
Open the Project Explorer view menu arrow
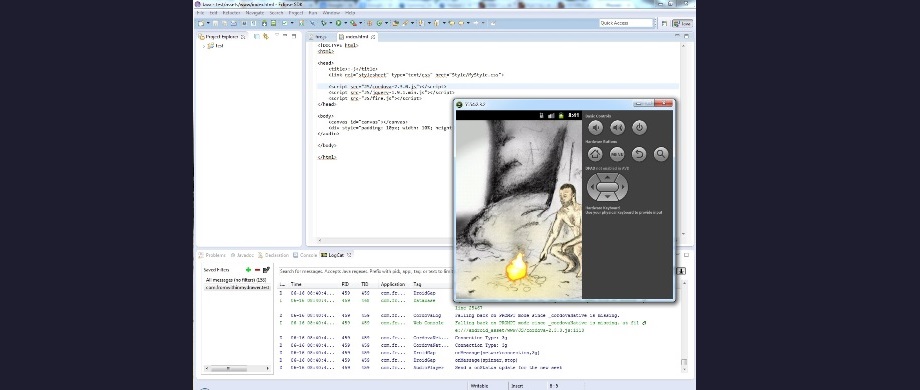click(x=276, y=36)
